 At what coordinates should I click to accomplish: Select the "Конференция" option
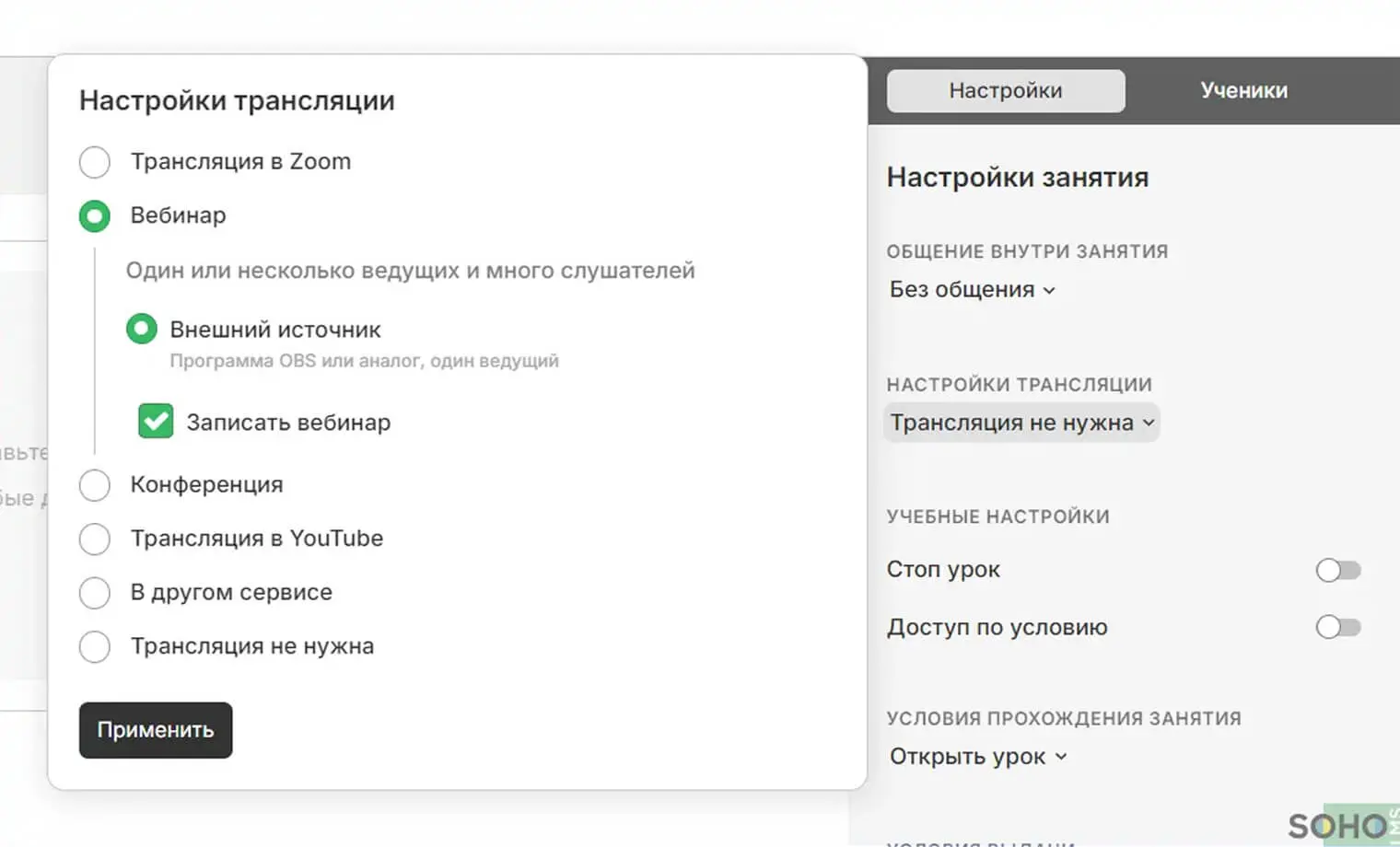pos(94,485)
